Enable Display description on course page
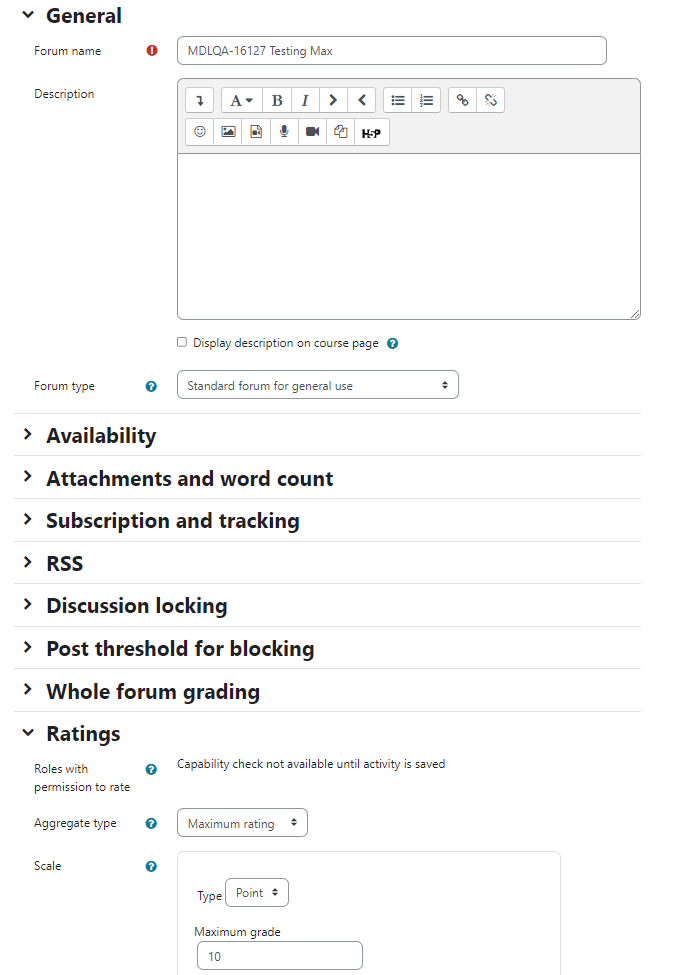This screenshot has width=687, height=975. tap(182, 342)
